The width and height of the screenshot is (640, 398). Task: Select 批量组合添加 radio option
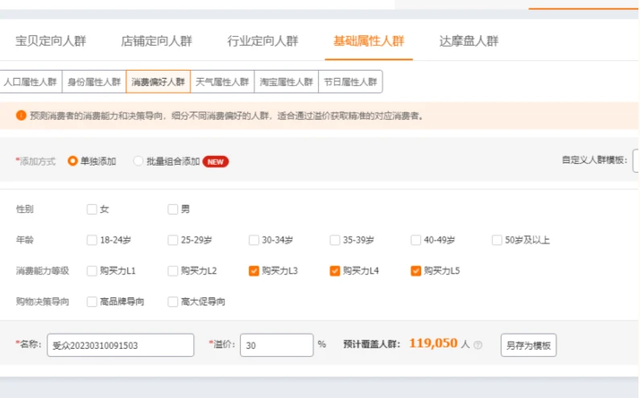click(138, 161)
